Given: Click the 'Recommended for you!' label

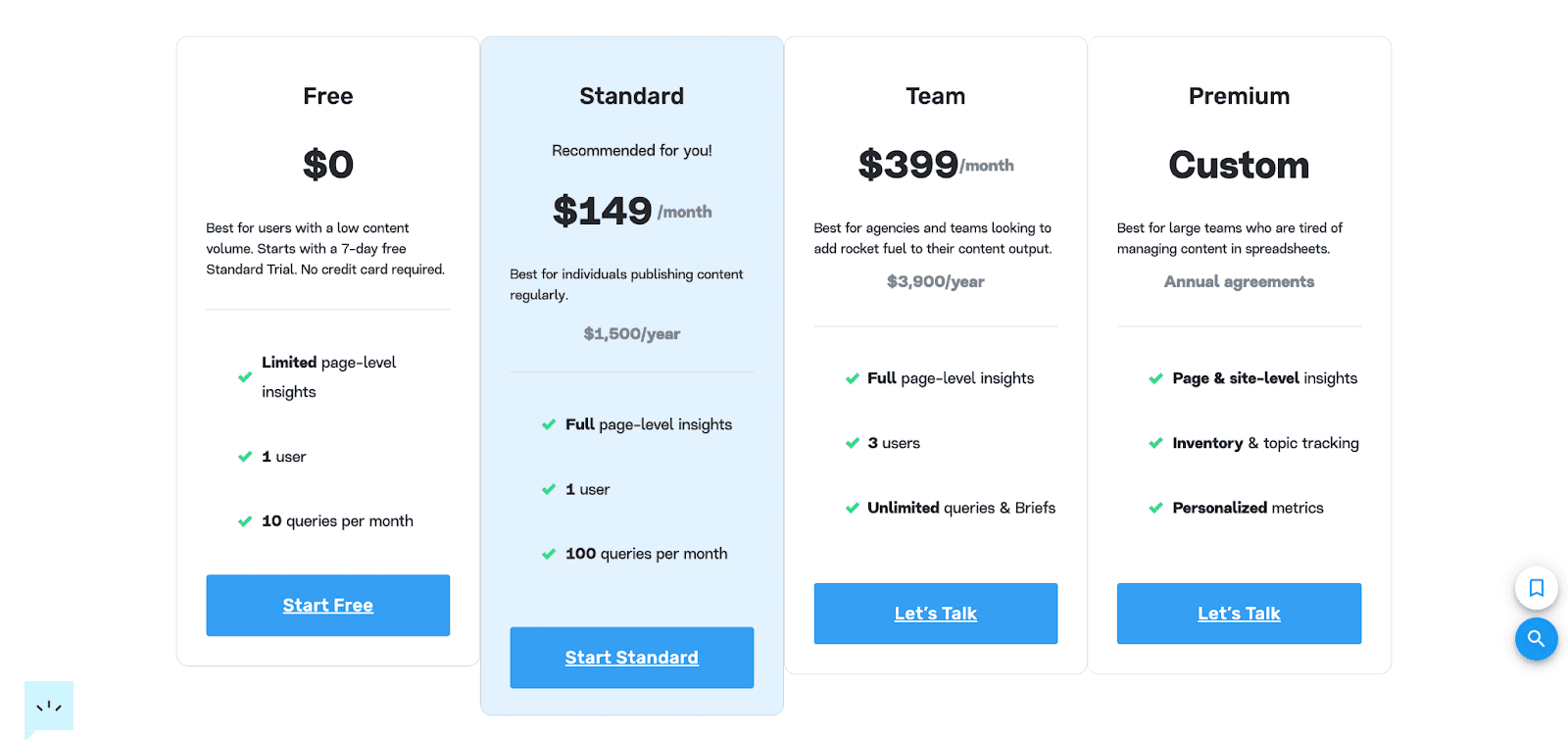Looking at the screenshot, I should (x=631, y=150).
